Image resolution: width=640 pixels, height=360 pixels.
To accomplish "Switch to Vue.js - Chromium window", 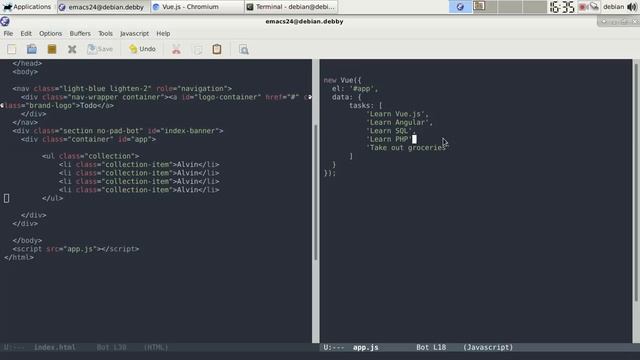I will point(197,7).
